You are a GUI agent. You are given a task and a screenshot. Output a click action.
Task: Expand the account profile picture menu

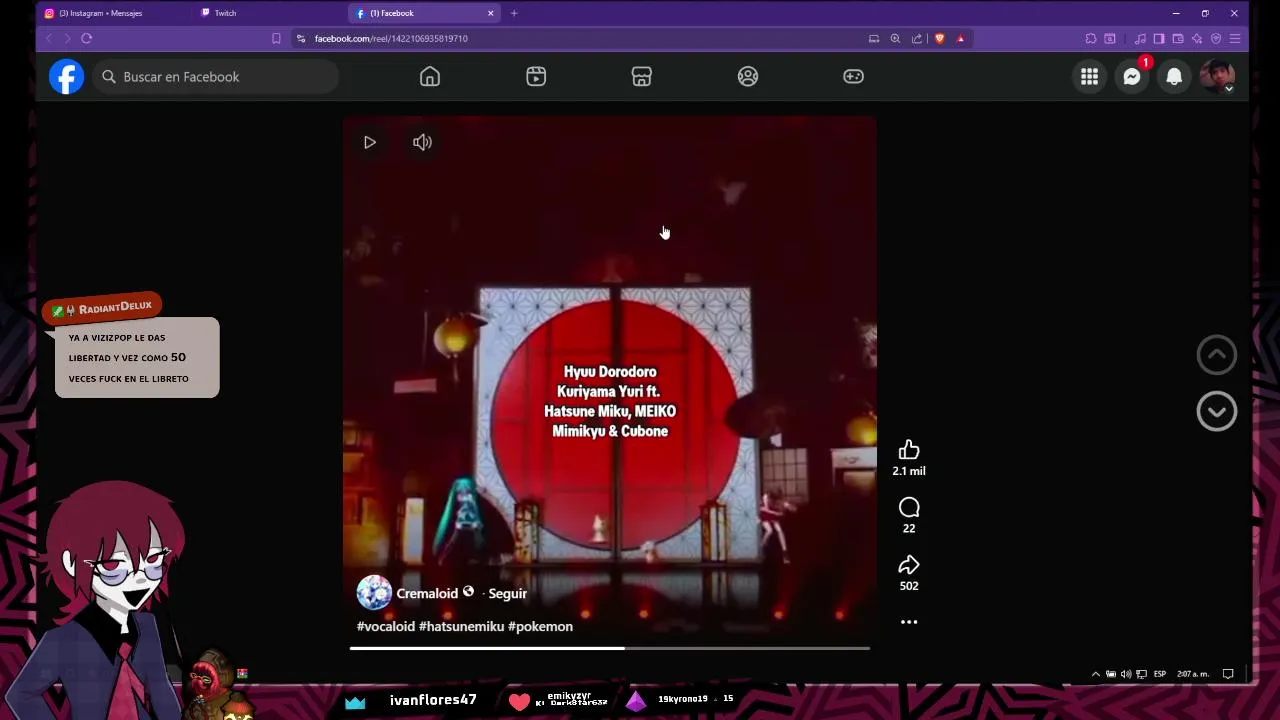[x=1217, y=77]
